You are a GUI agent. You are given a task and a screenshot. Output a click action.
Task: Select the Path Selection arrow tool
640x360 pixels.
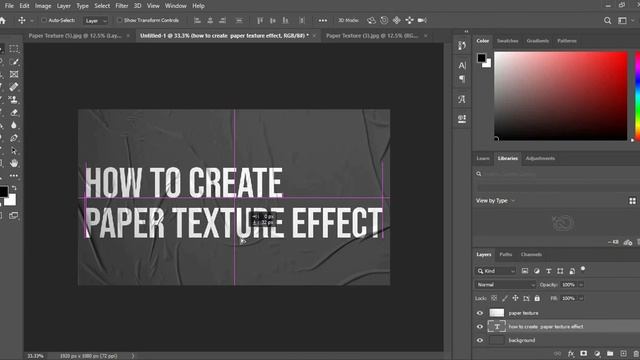click(14, 151)
